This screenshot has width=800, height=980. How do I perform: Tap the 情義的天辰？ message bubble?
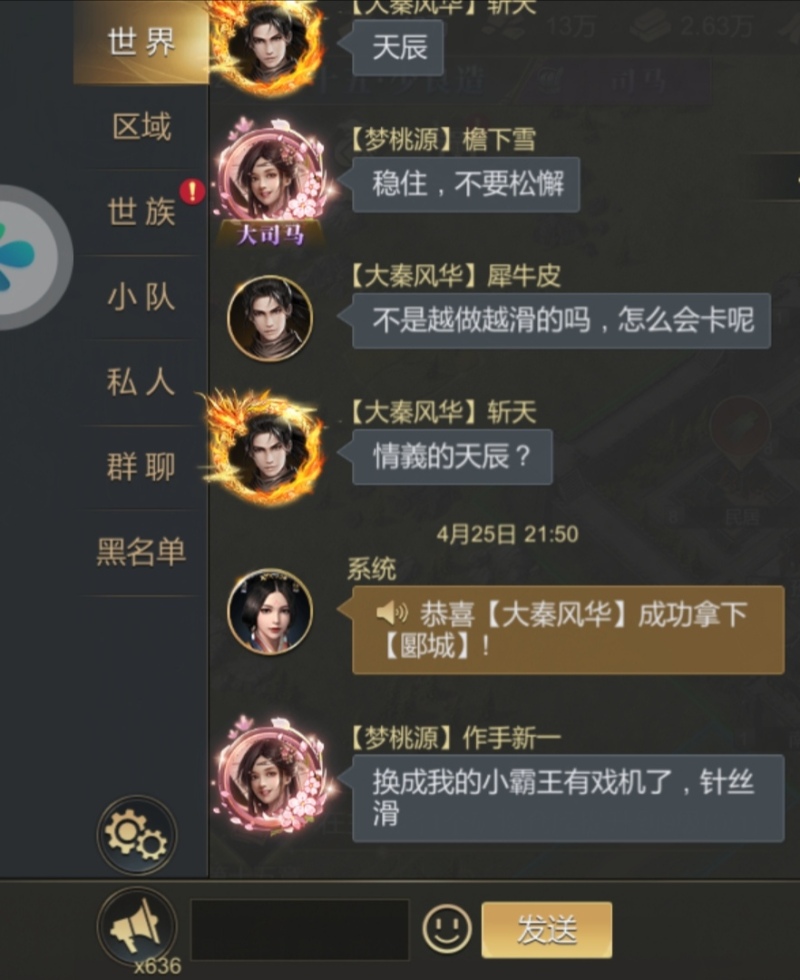click(452, 456)
